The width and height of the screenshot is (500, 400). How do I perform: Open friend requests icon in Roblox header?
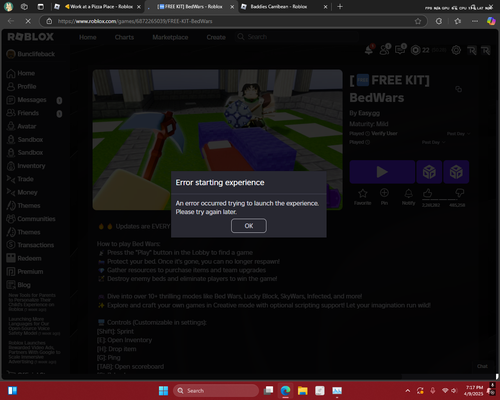point(385,50)
